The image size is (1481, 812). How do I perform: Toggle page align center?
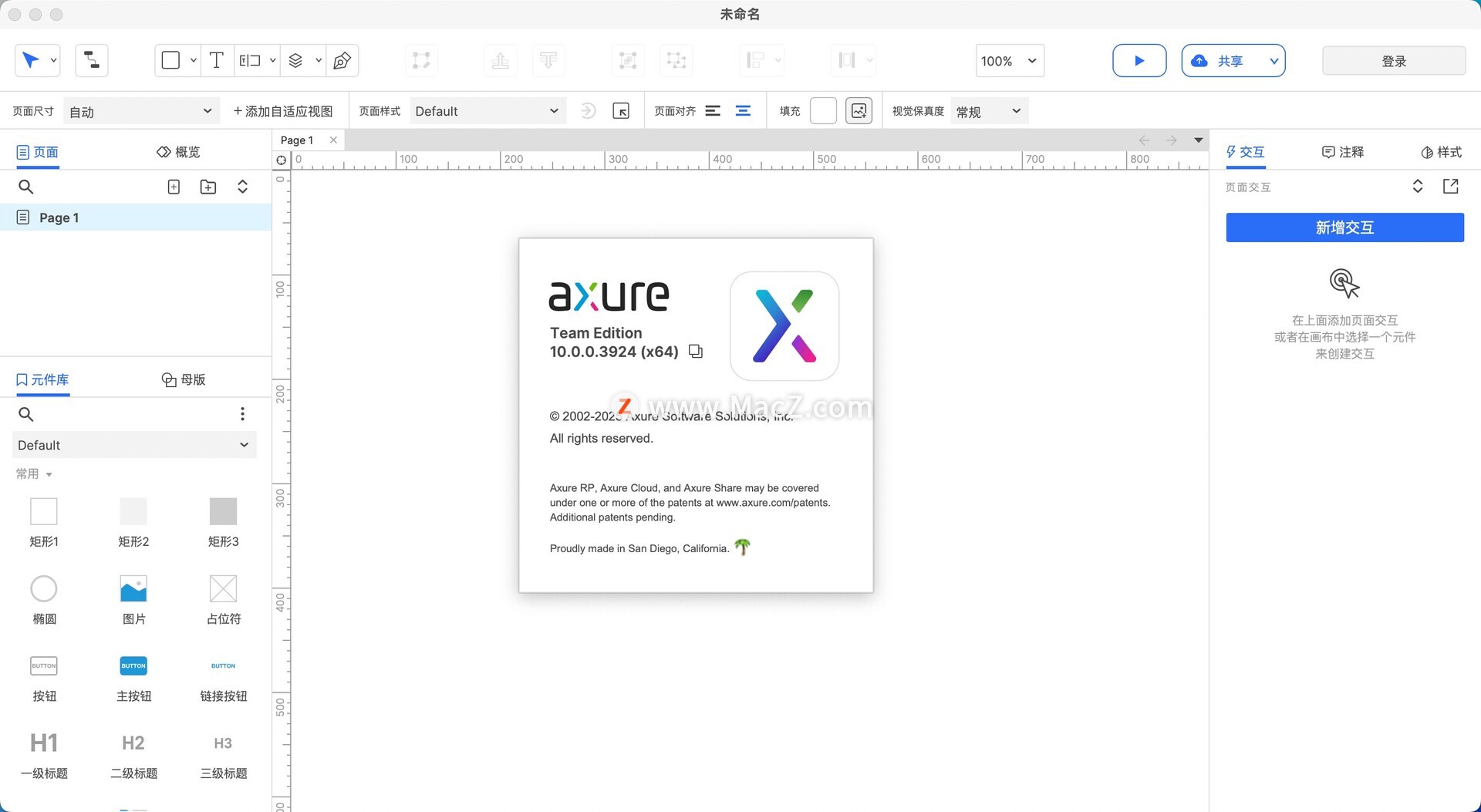coord(743,111)
